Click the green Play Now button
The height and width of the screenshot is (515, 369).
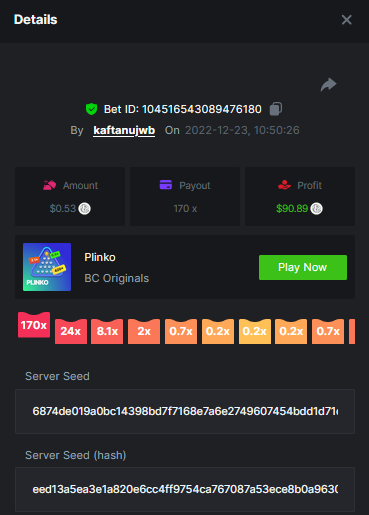303,267
